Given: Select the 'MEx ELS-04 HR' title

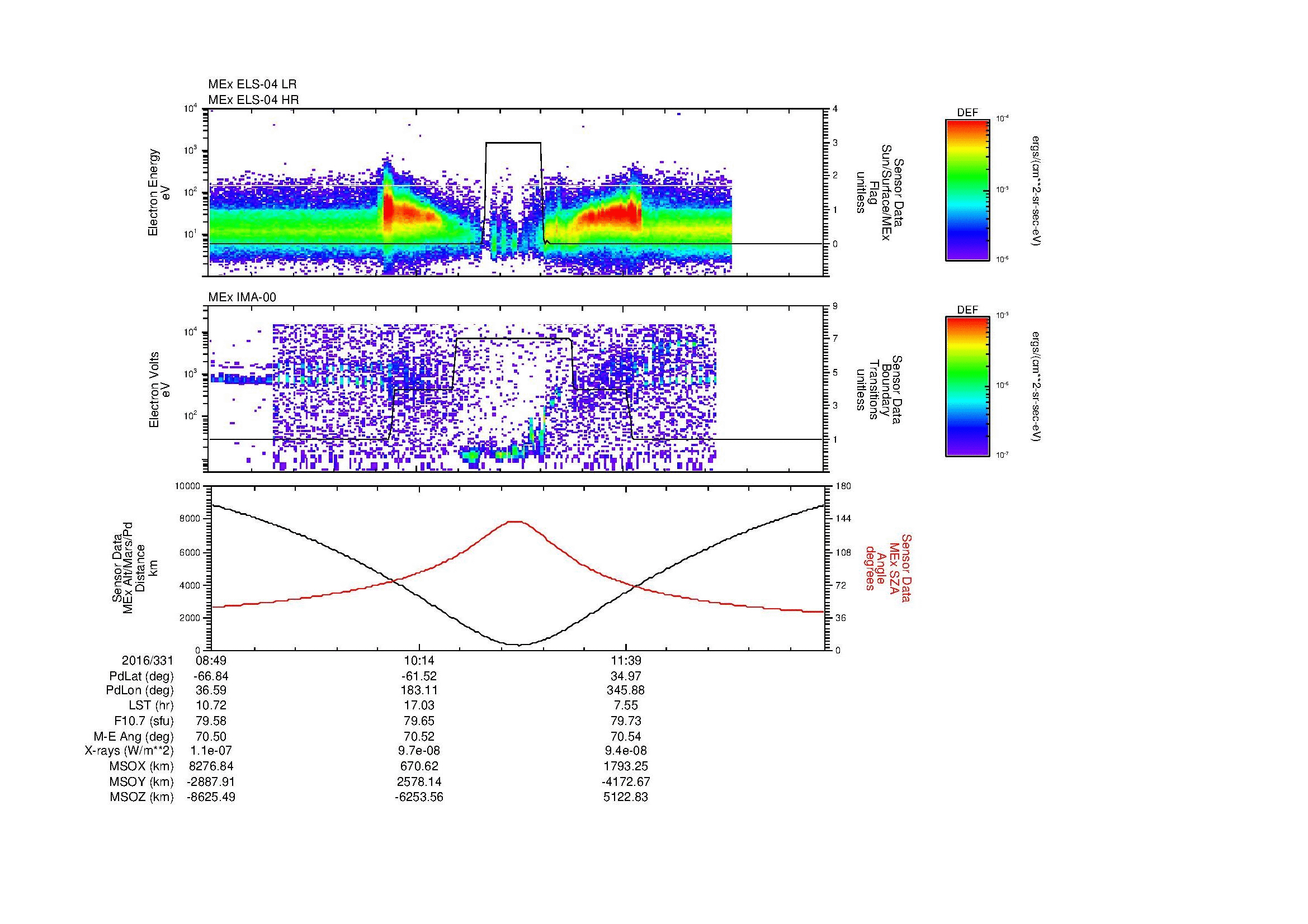Looking at the screenshot, I should pyautogui.click(x=253, y=99).
